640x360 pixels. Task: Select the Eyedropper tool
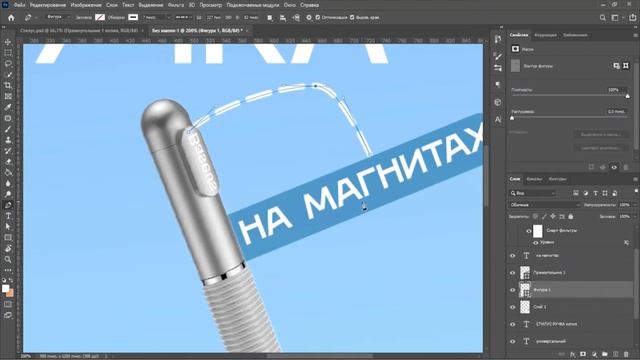(8, 107)
